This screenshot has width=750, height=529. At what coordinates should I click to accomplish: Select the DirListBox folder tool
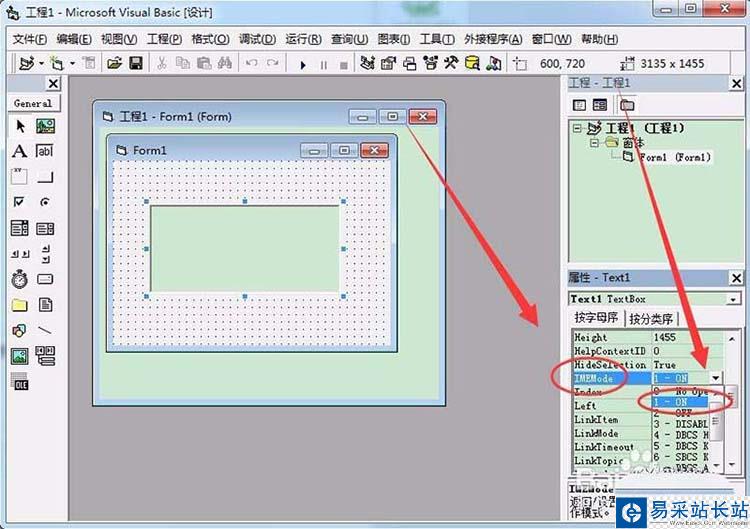(x=20, y=305)
